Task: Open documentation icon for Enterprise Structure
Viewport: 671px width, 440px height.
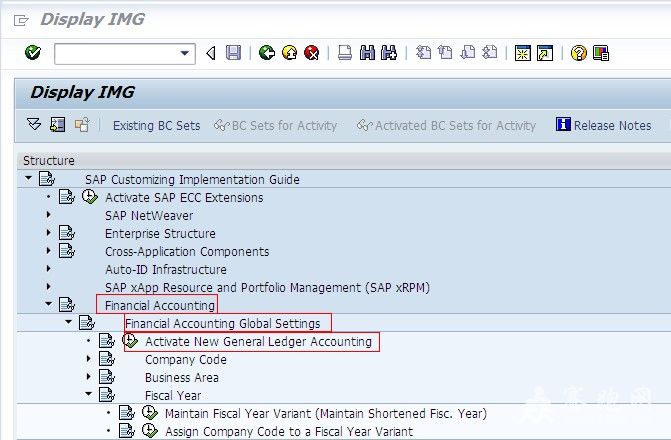Action: pos(67,232)
